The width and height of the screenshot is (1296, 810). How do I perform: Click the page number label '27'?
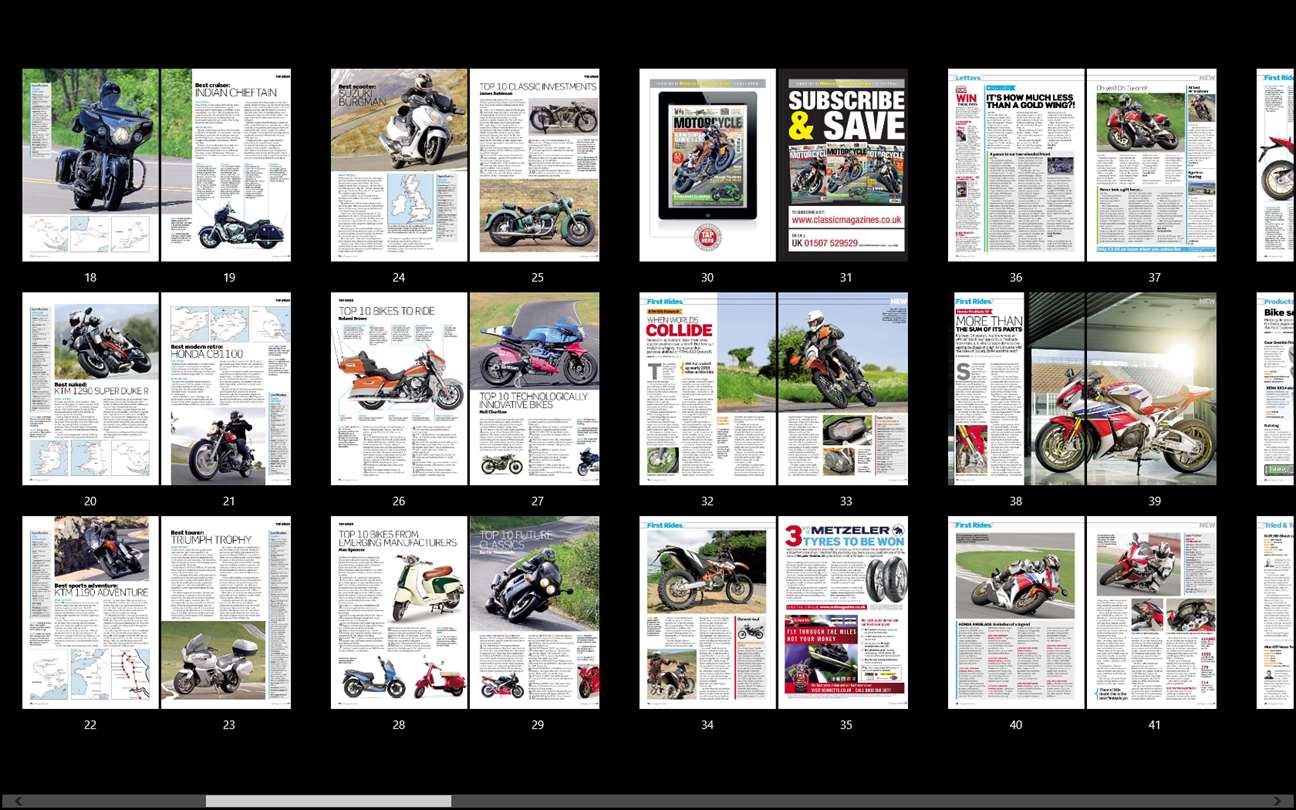click(x=538, y=501)
